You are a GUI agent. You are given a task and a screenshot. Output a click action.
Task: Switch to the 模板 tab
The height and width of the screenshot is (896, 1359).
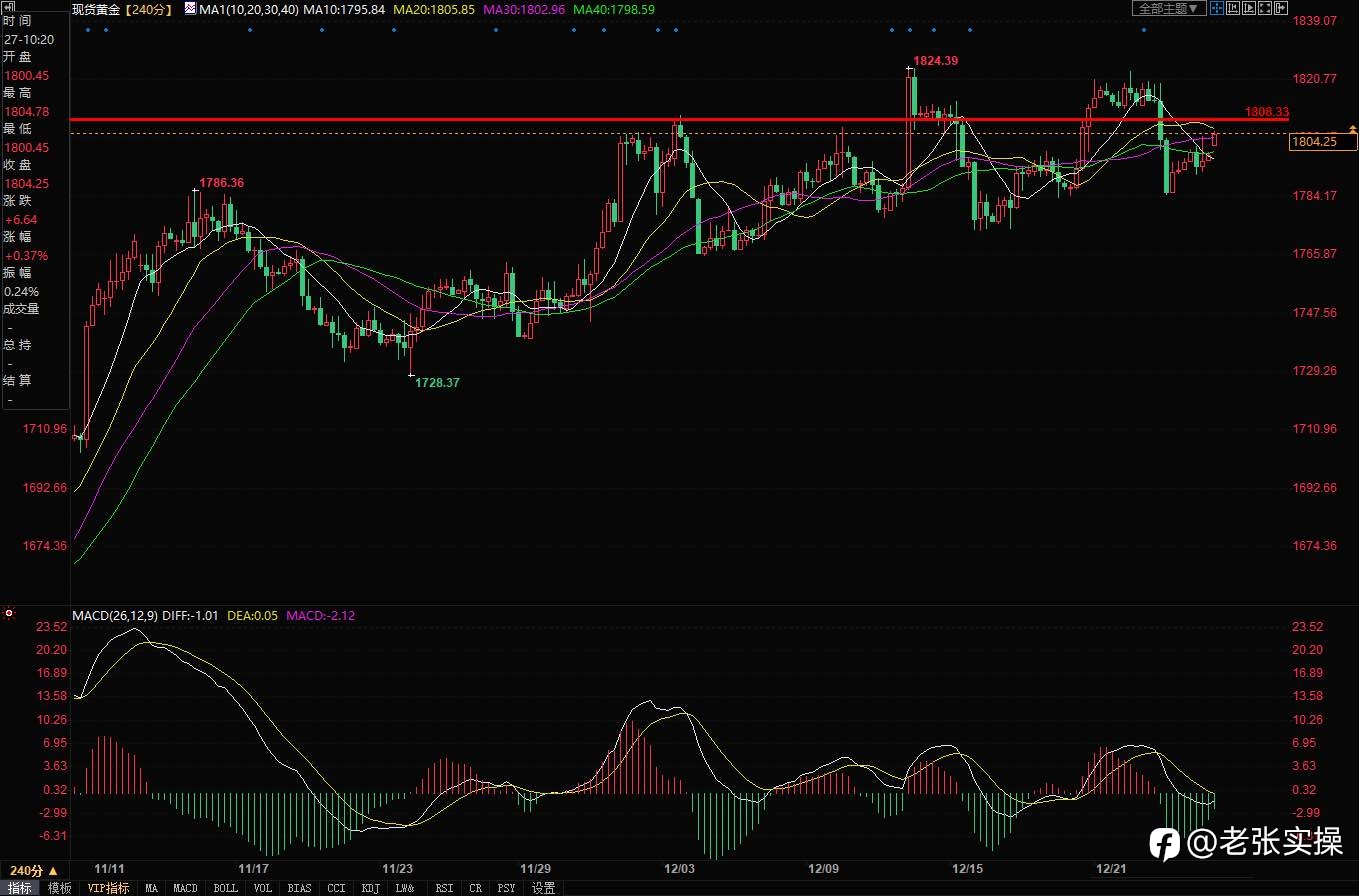tap(59, 888)
